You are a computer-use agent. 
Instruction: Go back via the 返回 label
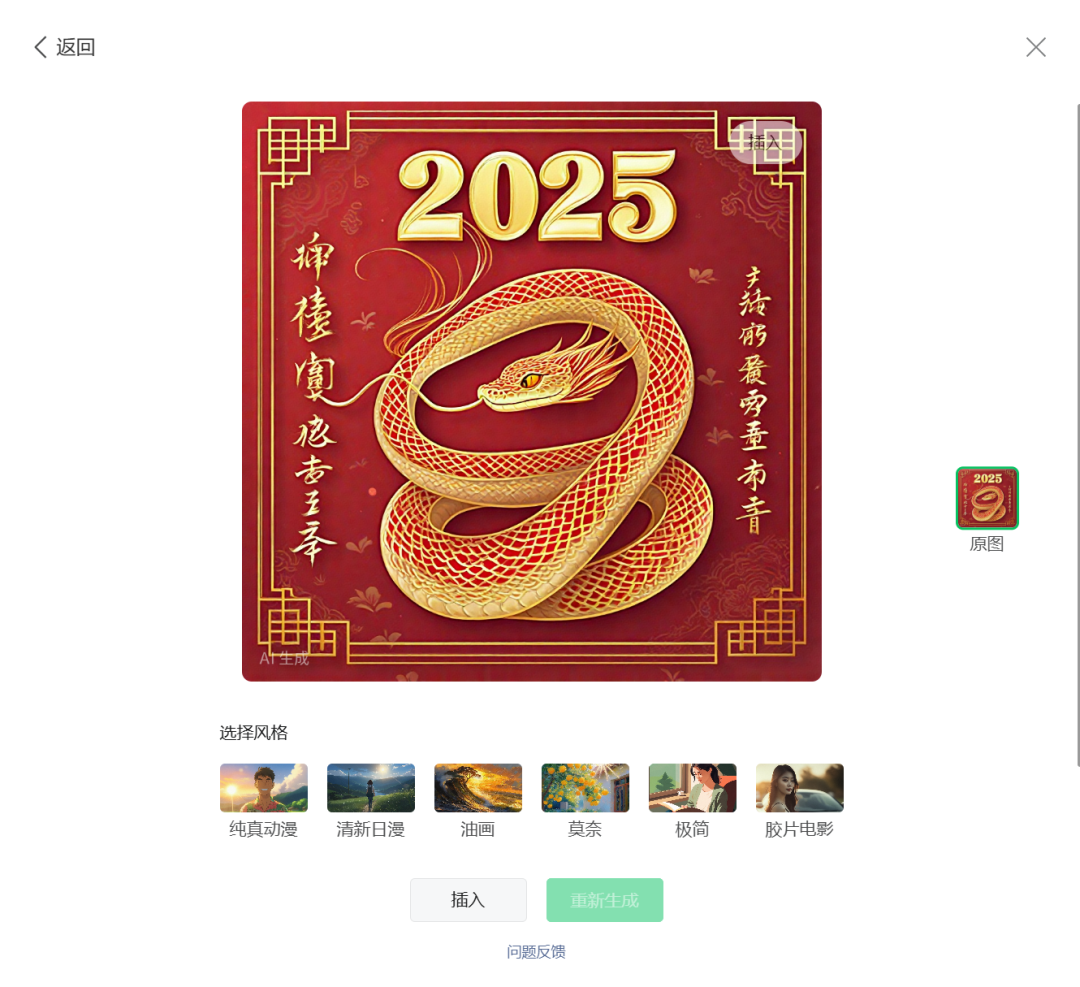coord(76,48)
